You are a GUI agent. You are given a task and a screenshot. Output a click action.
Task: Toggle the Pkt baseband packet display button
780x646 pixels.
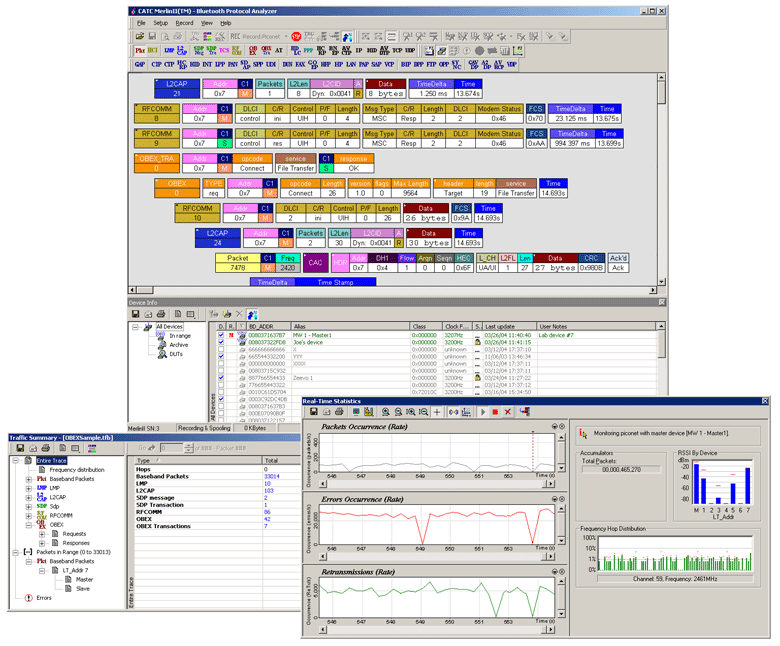(x=140, y=51)
